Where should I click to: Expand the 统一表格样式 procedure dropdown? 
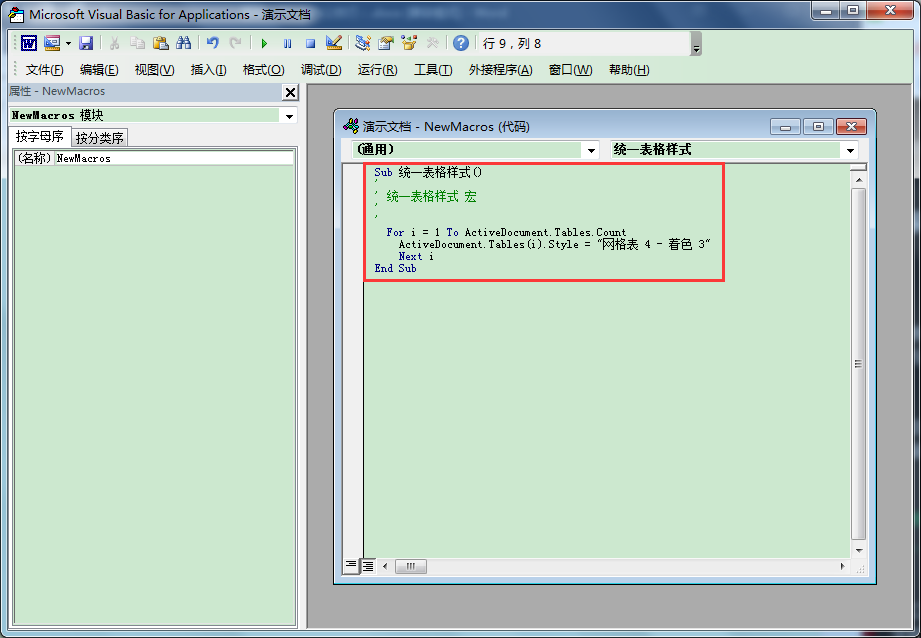(851, 150)
